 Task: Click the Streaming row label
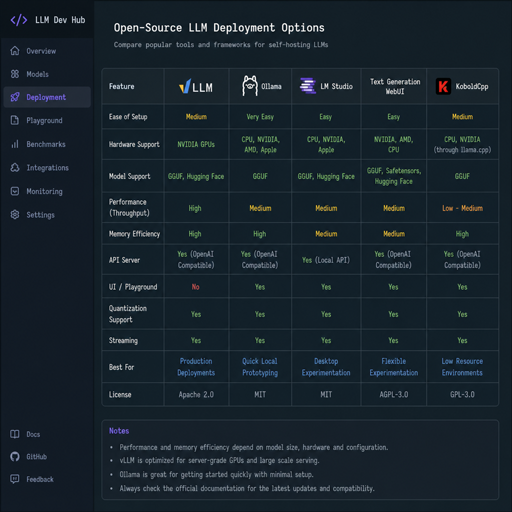click(123, 340)
